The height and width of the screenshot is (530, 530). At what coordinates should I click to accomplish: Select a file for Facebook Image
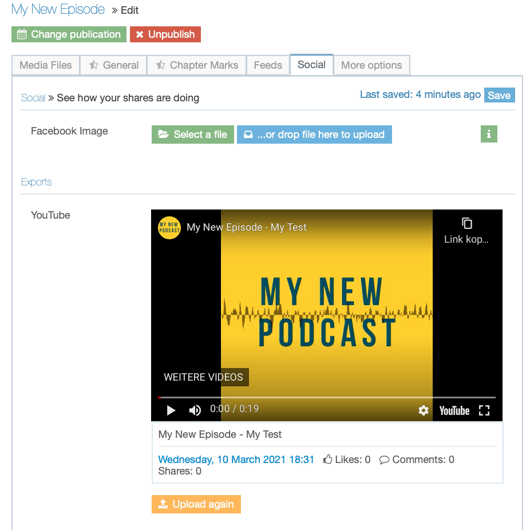coord(193,135)
